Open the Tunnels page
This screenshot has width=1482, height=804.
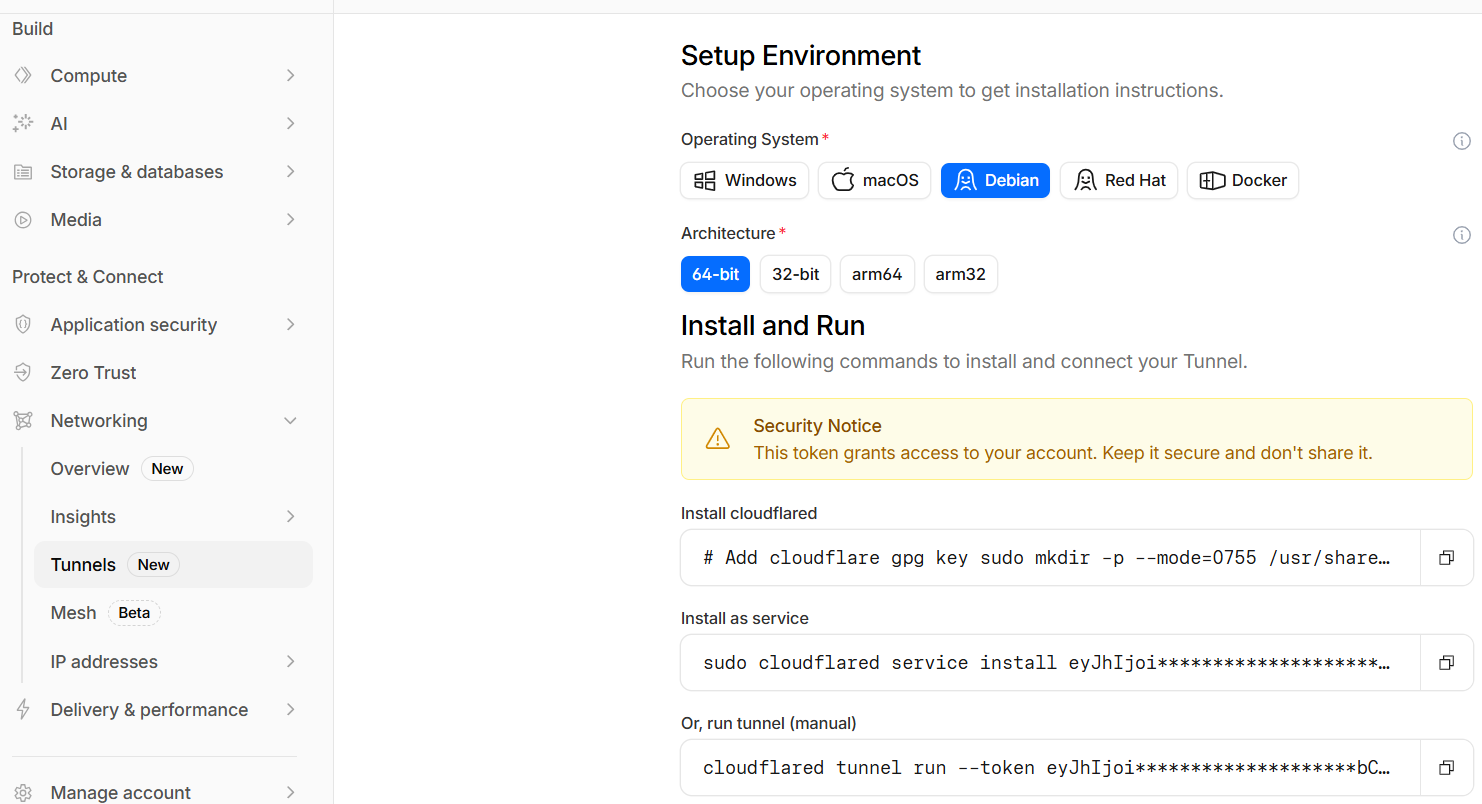click(173, 565)
